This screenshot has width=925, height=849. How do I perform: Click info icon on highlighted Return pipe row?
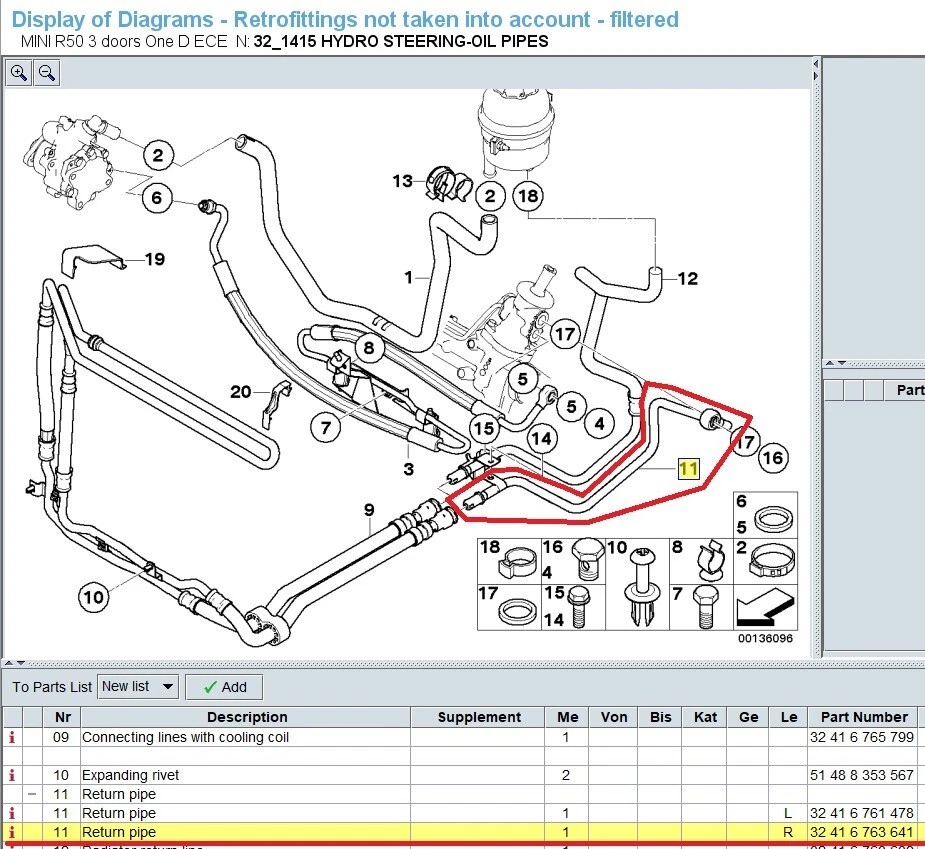click(x=11, y=832)
